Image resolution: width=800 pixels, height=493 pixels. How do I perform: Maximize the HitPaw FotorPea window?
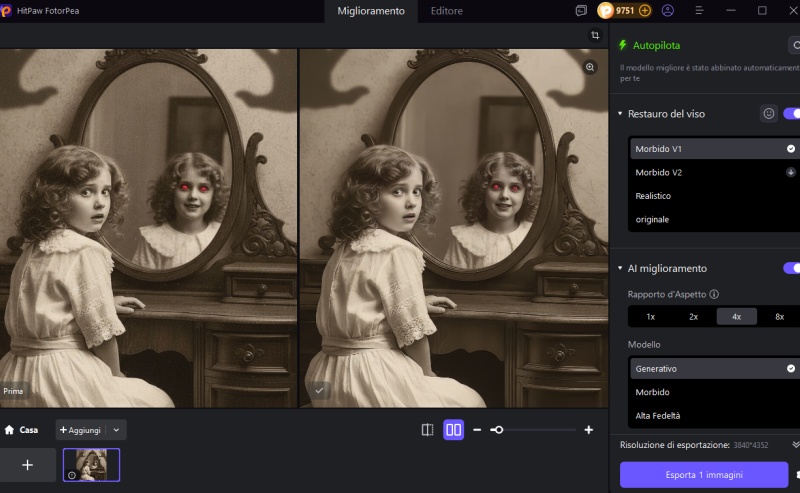[x=762, y=11]
